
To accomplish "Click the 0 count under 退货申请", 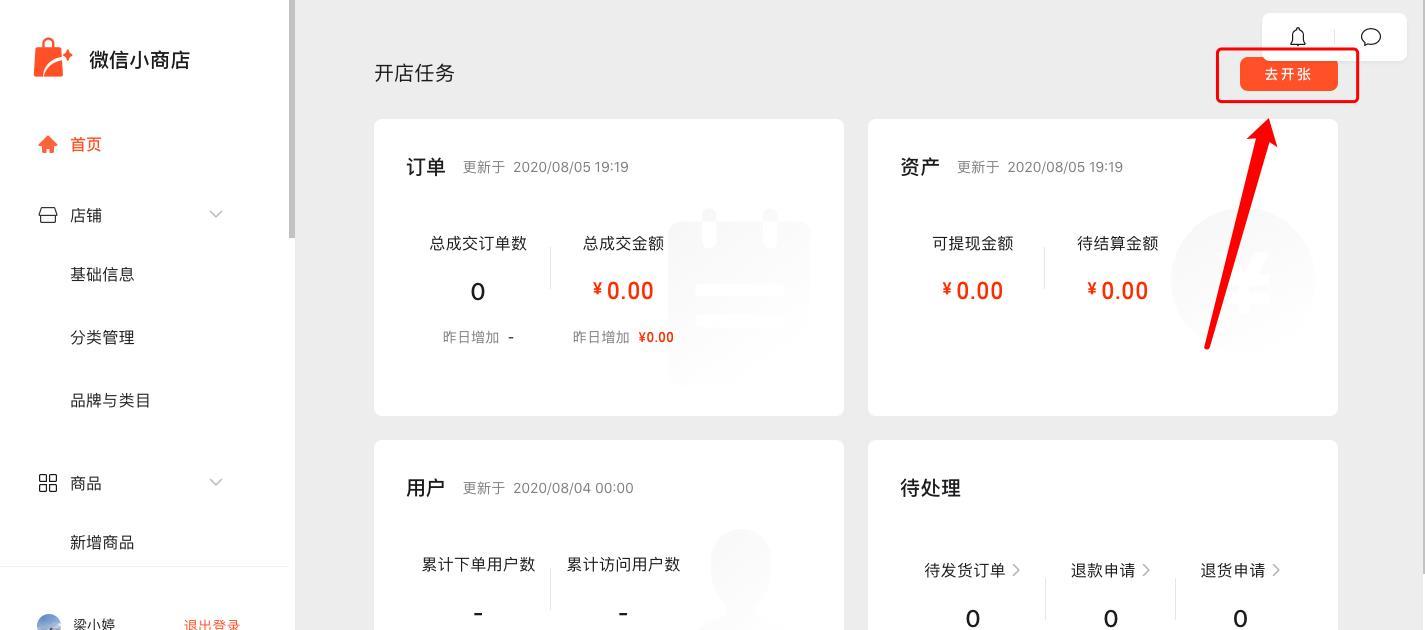I will (x=1240, y=619).
